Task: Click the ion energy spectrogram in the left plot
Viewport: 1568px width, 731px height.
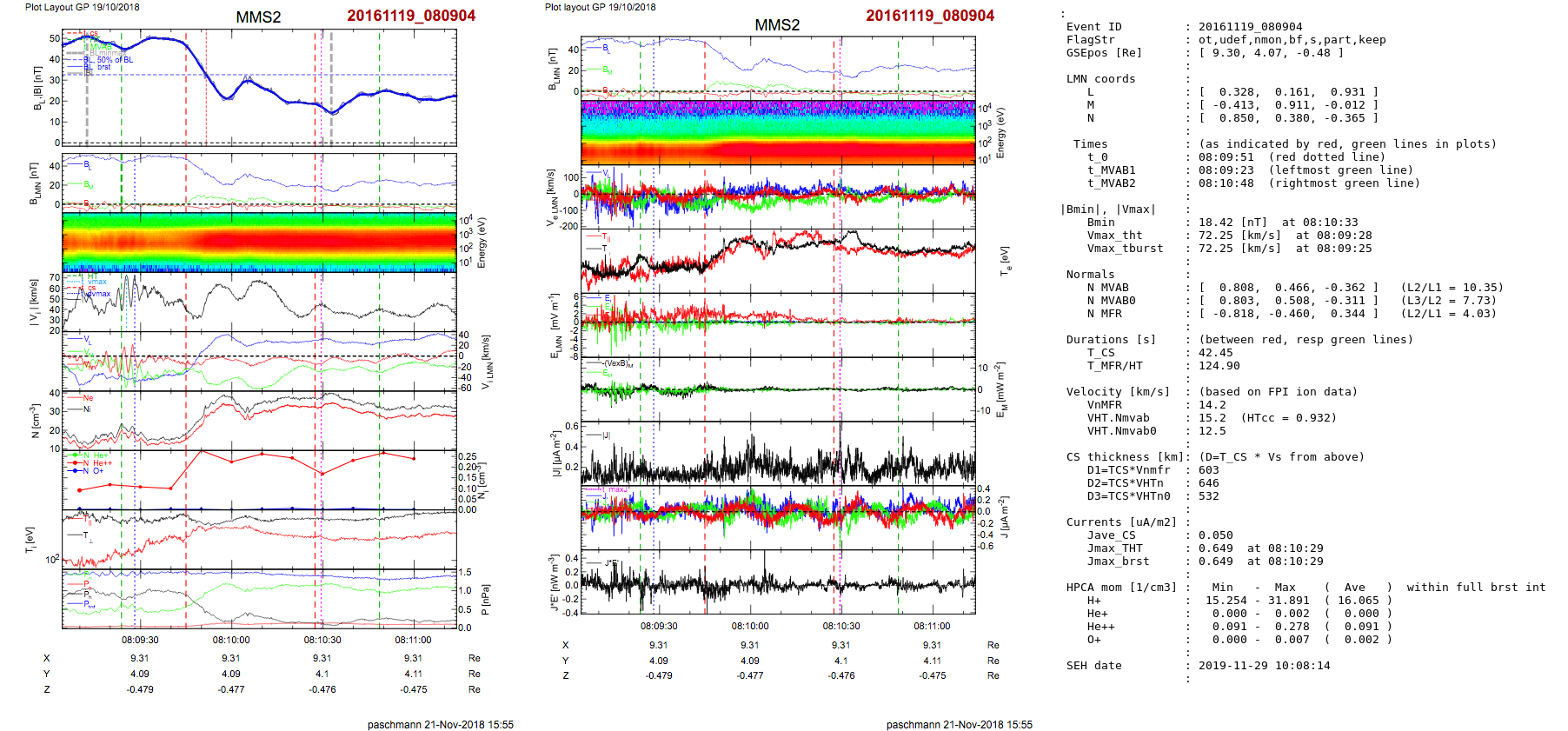Action: point(259,243)
